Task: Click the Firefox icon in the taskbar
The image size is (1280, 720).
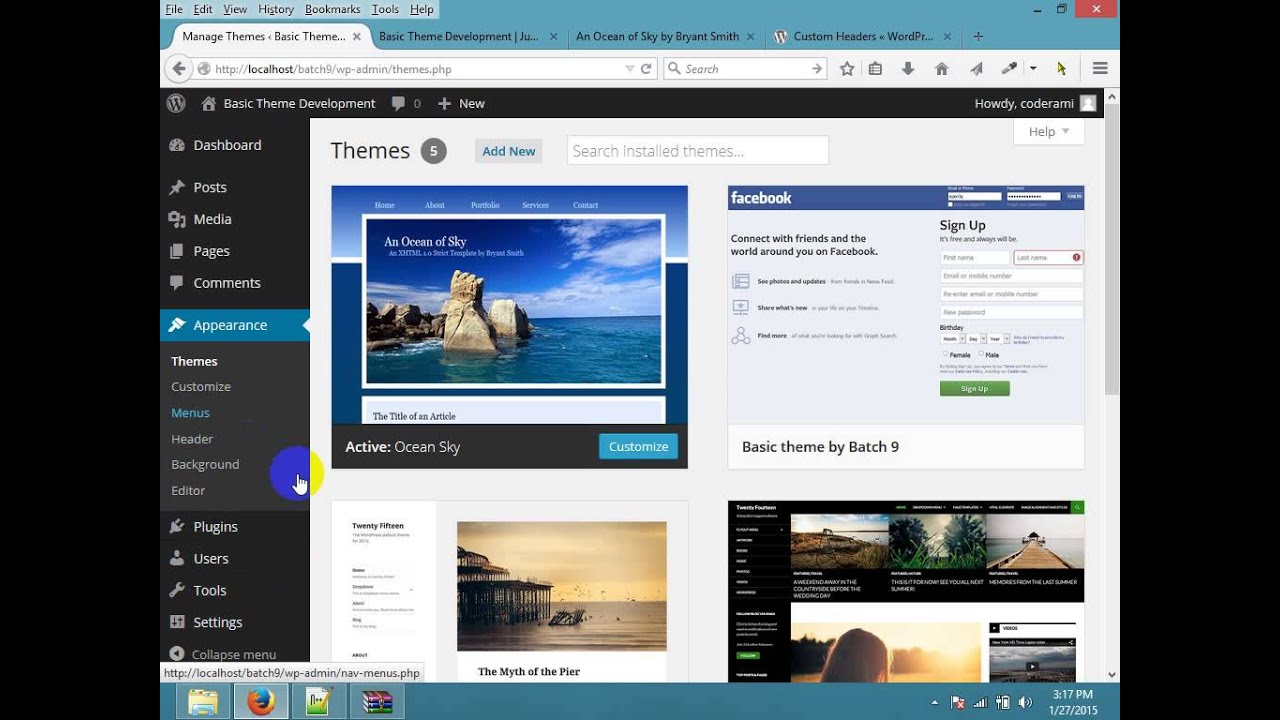Action: [261, 702]
